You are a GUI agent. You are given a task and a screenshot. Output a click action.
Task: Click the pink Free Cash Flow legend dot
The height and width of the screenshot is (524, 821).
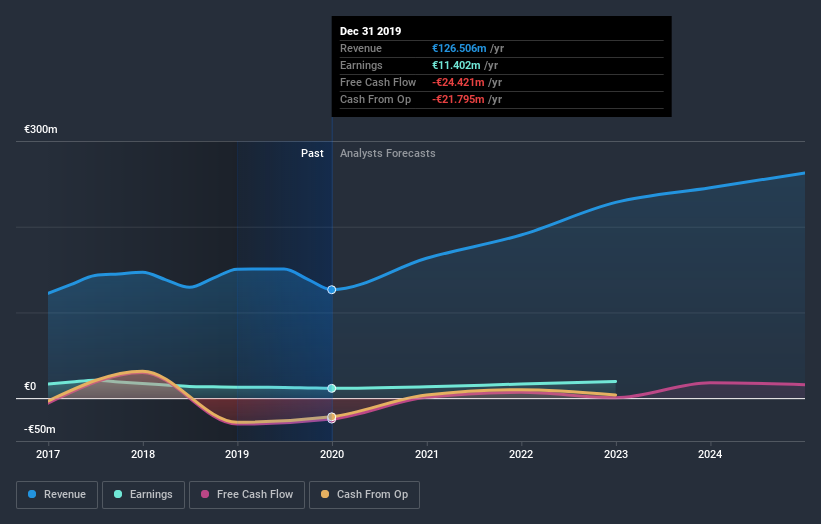tap(205, 494)
